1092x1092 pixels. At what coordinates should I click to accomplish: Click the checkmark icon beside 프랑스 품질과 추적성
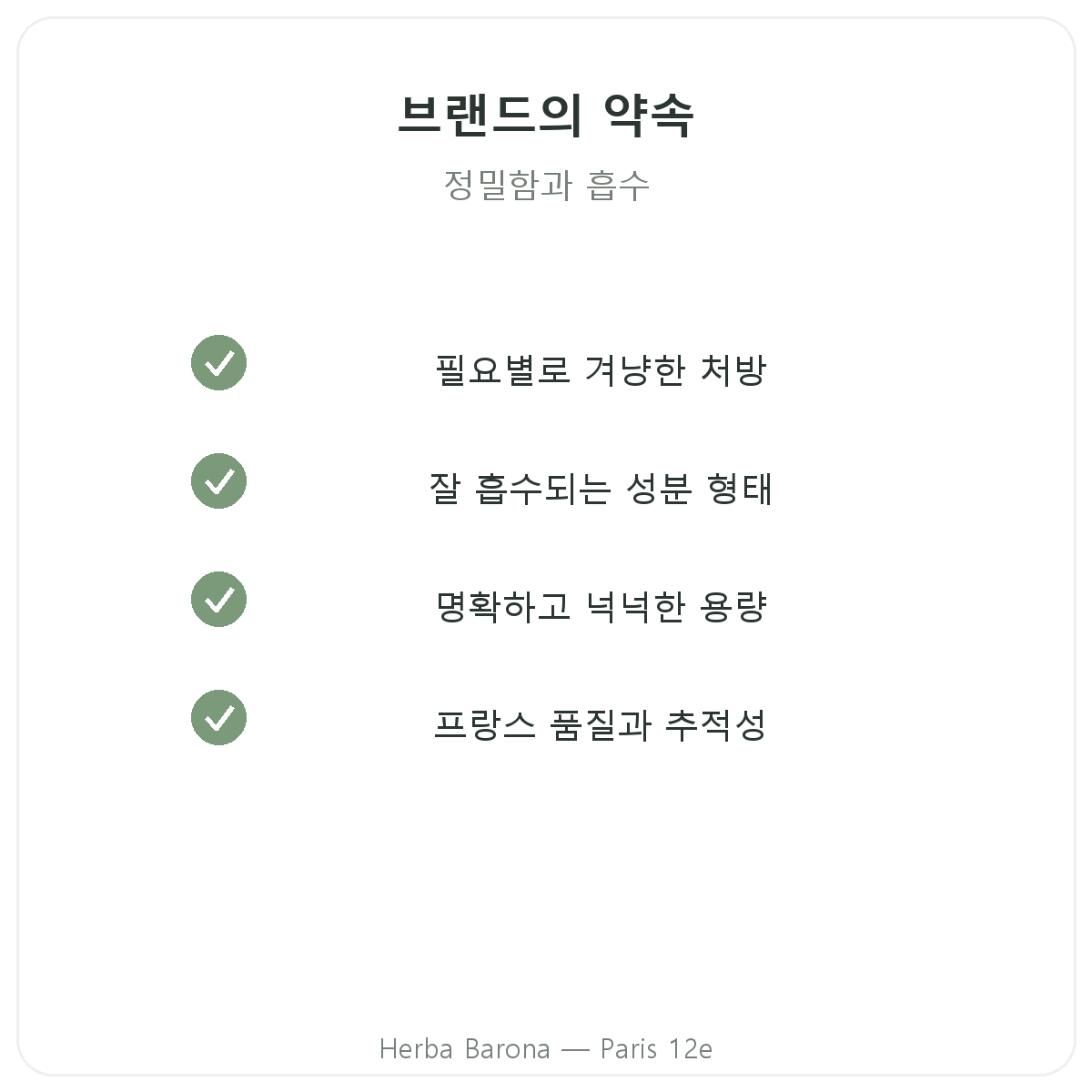218,718
